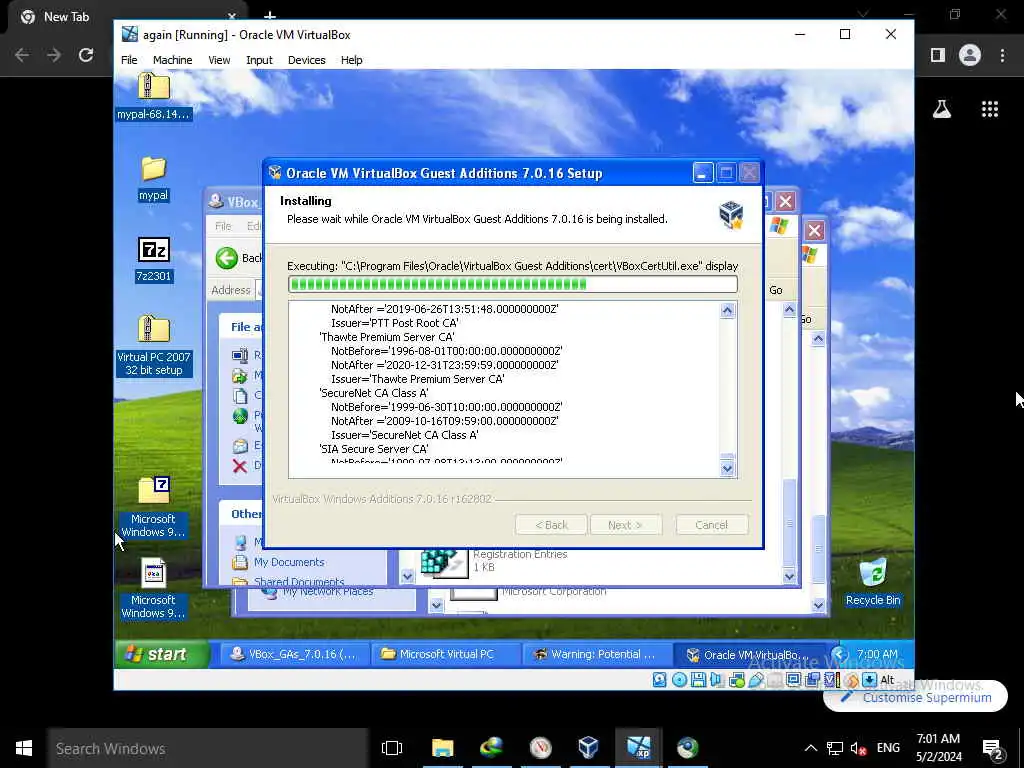Image resolution: width=1024 pixels, height=768 pixels.
Task: Show hidden XP tray icons using the arrow
Action: (840, 654)
